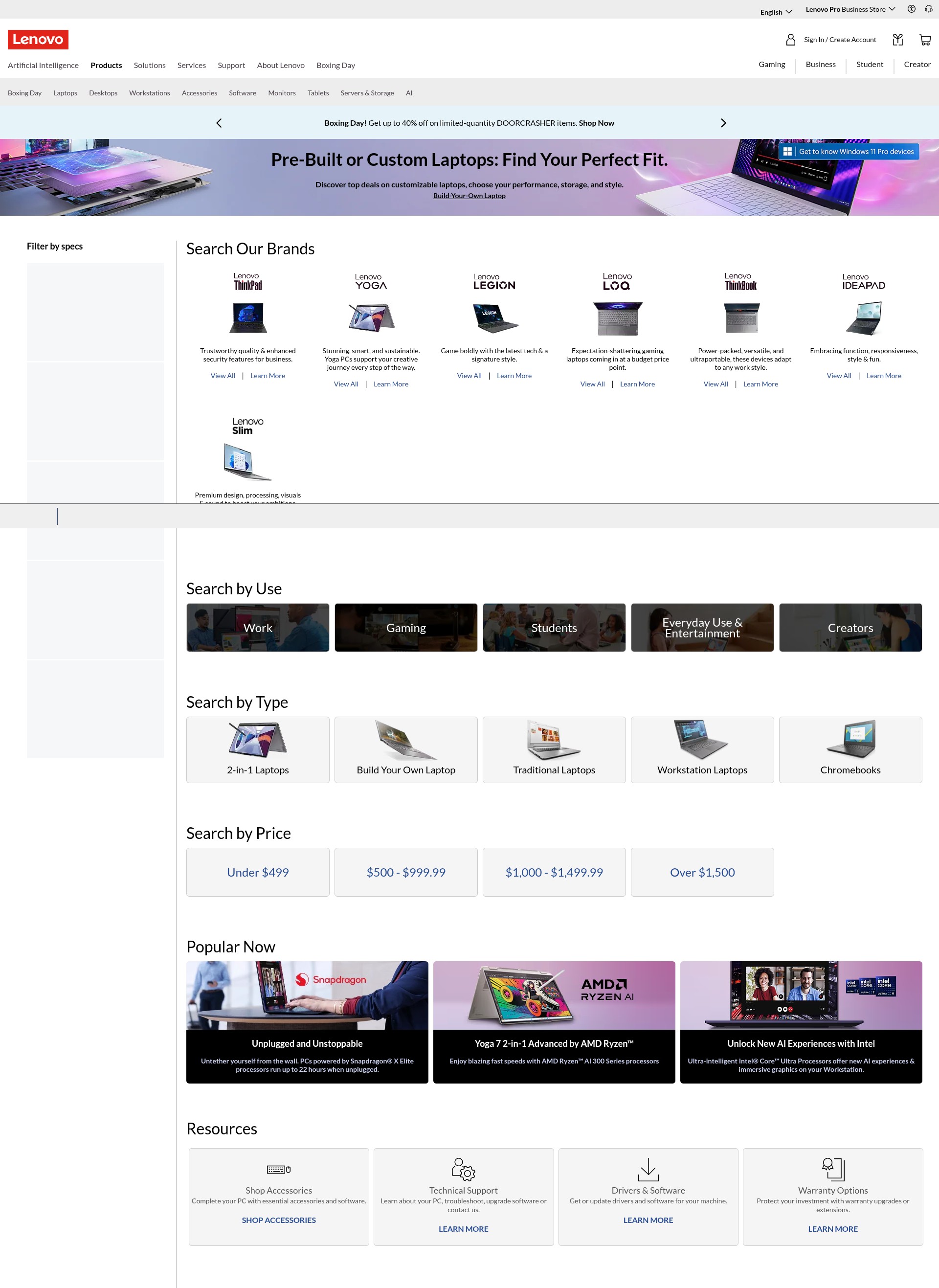
Task: Open the Solutions menu
Action: pos(150,66)
